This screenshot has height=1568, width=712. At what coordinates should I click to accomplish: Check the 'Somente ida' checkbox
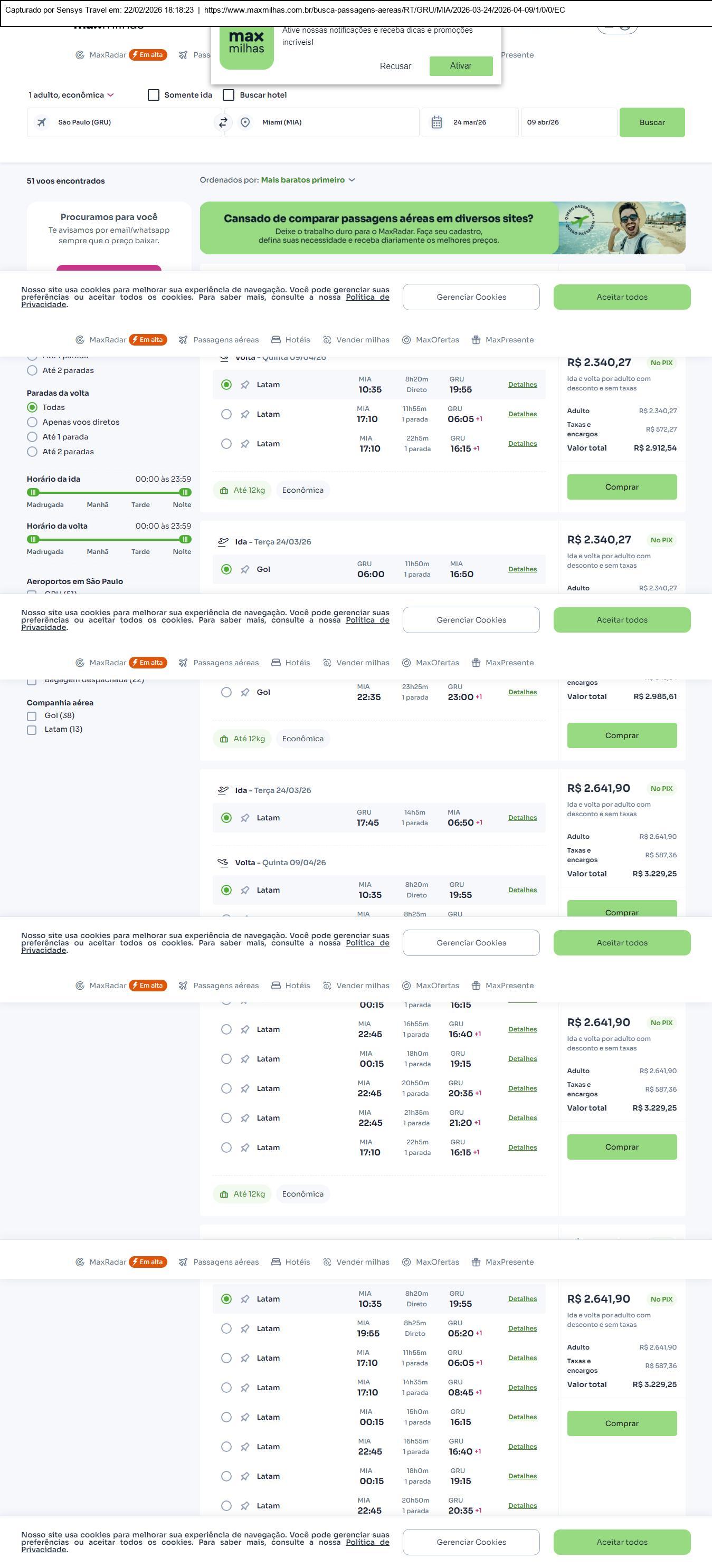[x=154, y=95]
